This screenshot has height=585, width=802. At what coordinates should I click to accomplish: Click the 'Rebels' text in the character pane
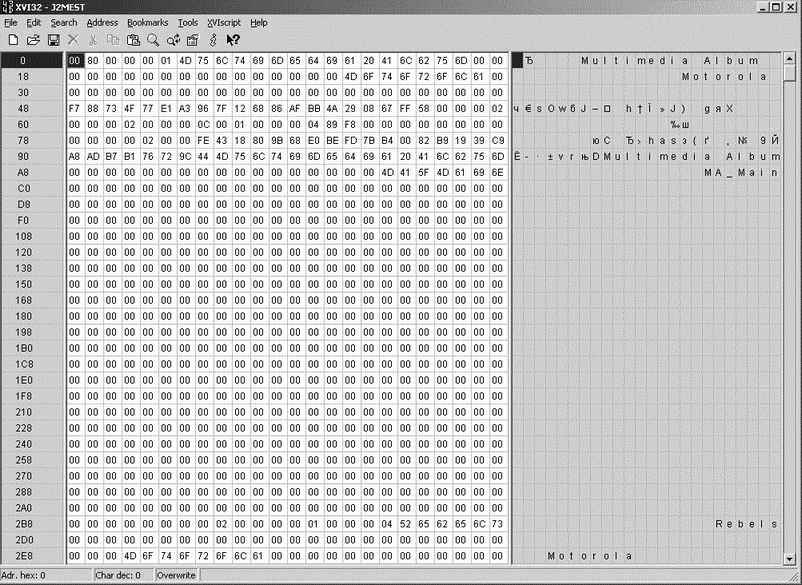pos(746,524)
